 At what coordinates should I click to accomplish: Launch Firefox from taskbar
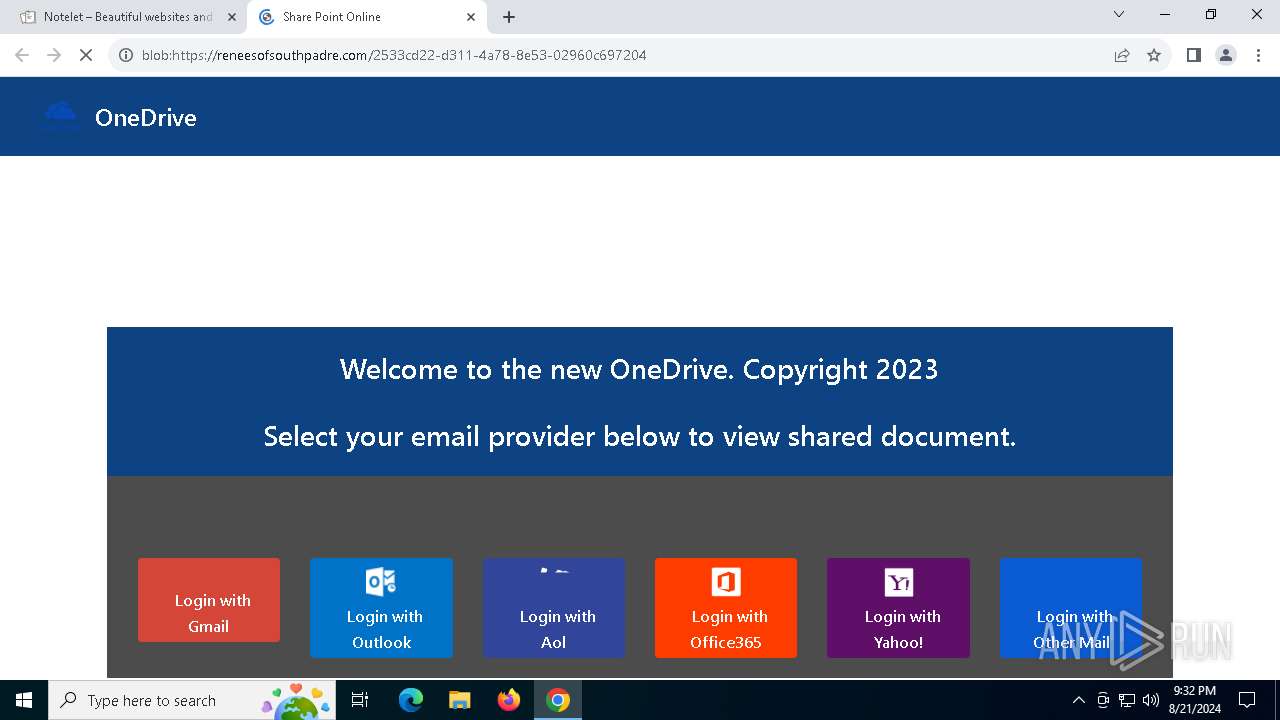509,700
